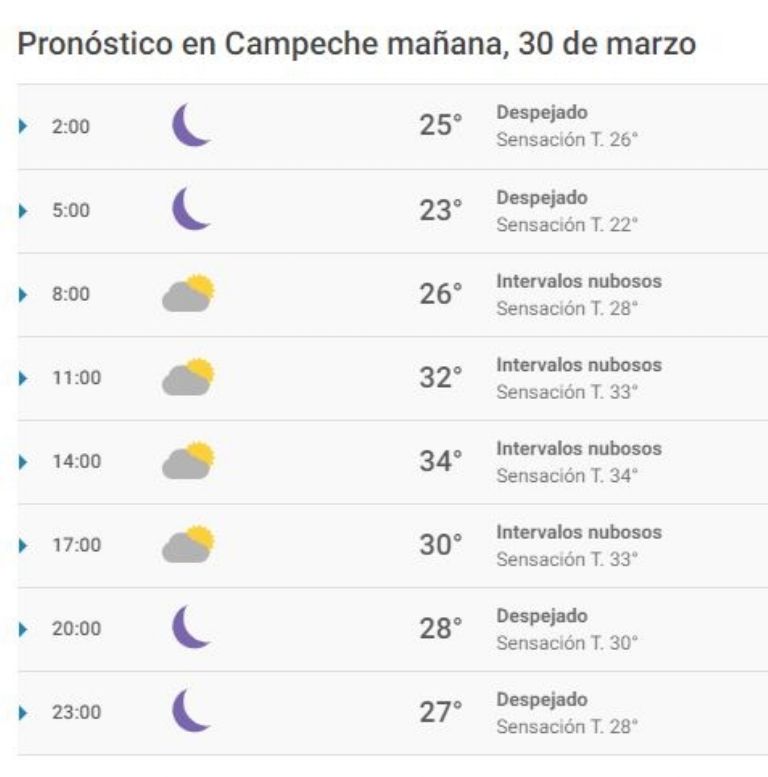Click the moon icon for 2:00
Screen dimensions: 768x777
tap(191, 125)
